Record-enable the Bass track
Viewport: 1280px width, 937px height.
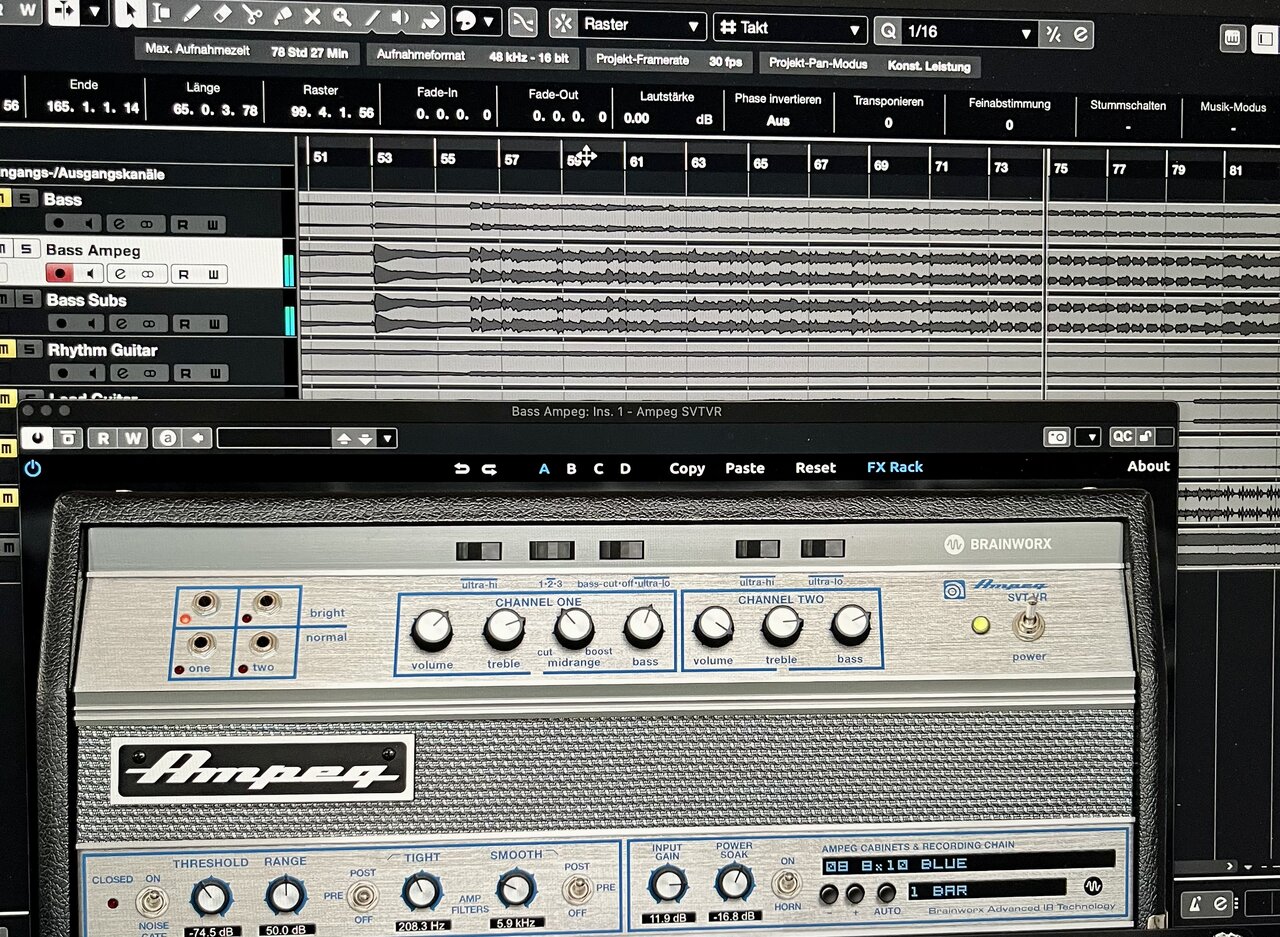coord(59,223)
